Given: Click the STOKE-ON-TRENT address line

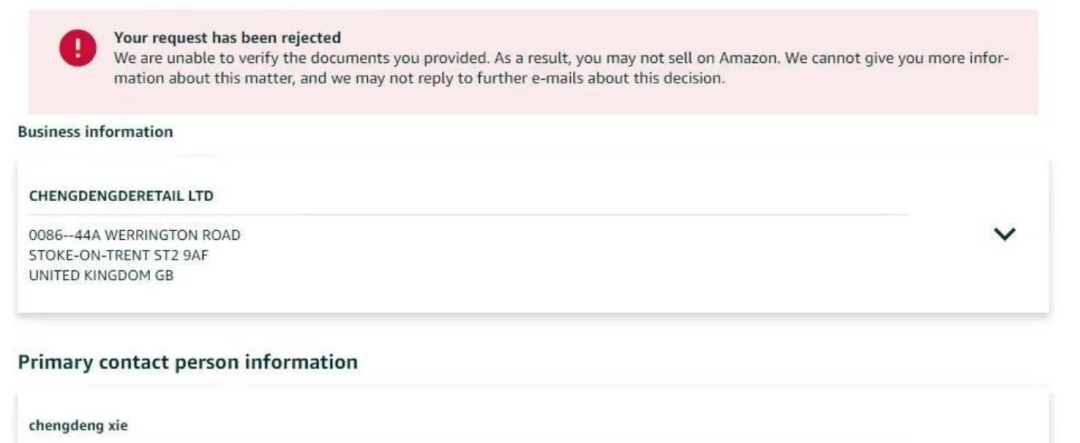Looking at the screenshot, I should pyautogui.click(x=118, y=256).
